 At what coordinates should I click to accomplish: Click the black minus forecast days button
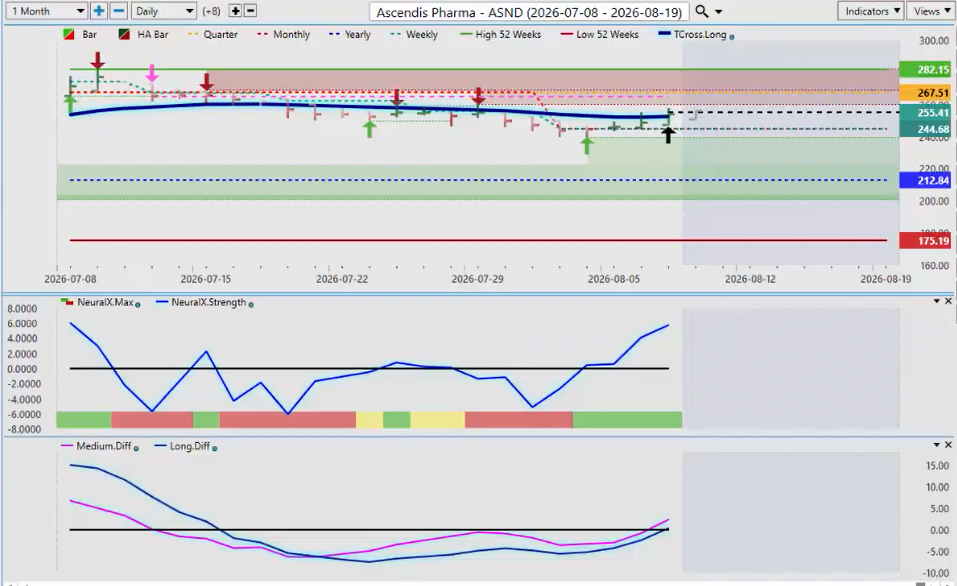pyautogui.click(x=250, y=11)
